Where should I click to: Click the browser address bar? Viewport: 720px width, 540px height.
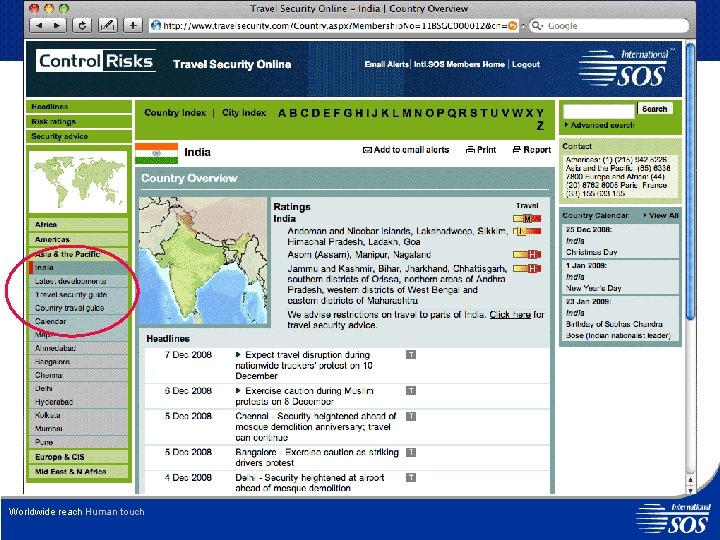pos(333,26)
